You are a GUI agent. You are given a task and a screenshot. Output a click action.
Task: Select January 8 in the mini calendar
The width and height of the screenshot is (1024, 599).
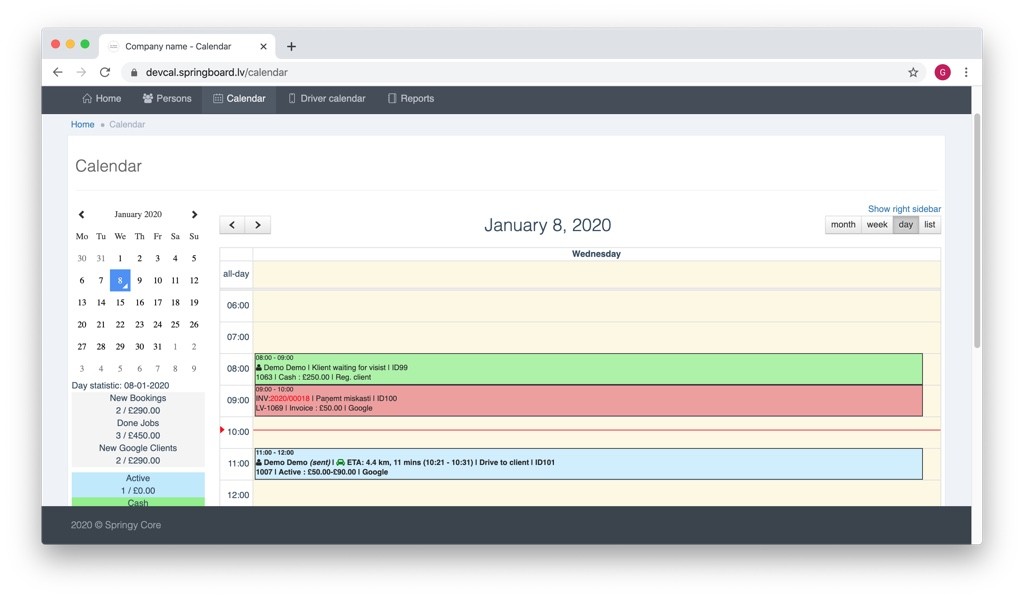click(120, 280)
